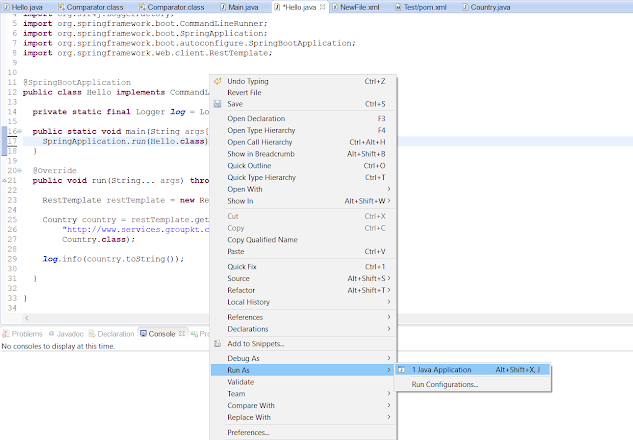Click the Undo Typing icon in context menu
Image resolution: width=633 pixels, height=440 pixels.
[x=218, y=81]
